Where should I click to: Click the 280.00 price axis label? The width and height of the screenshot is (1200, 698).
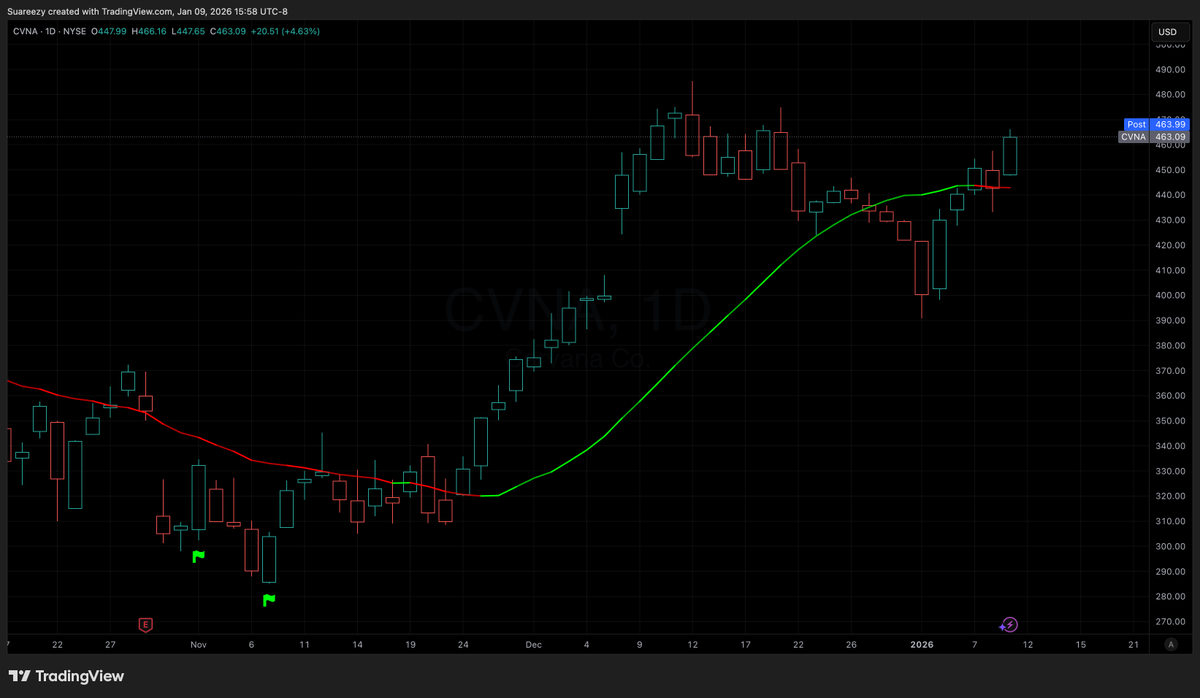pyautogui.click(x=1169, y=597)
